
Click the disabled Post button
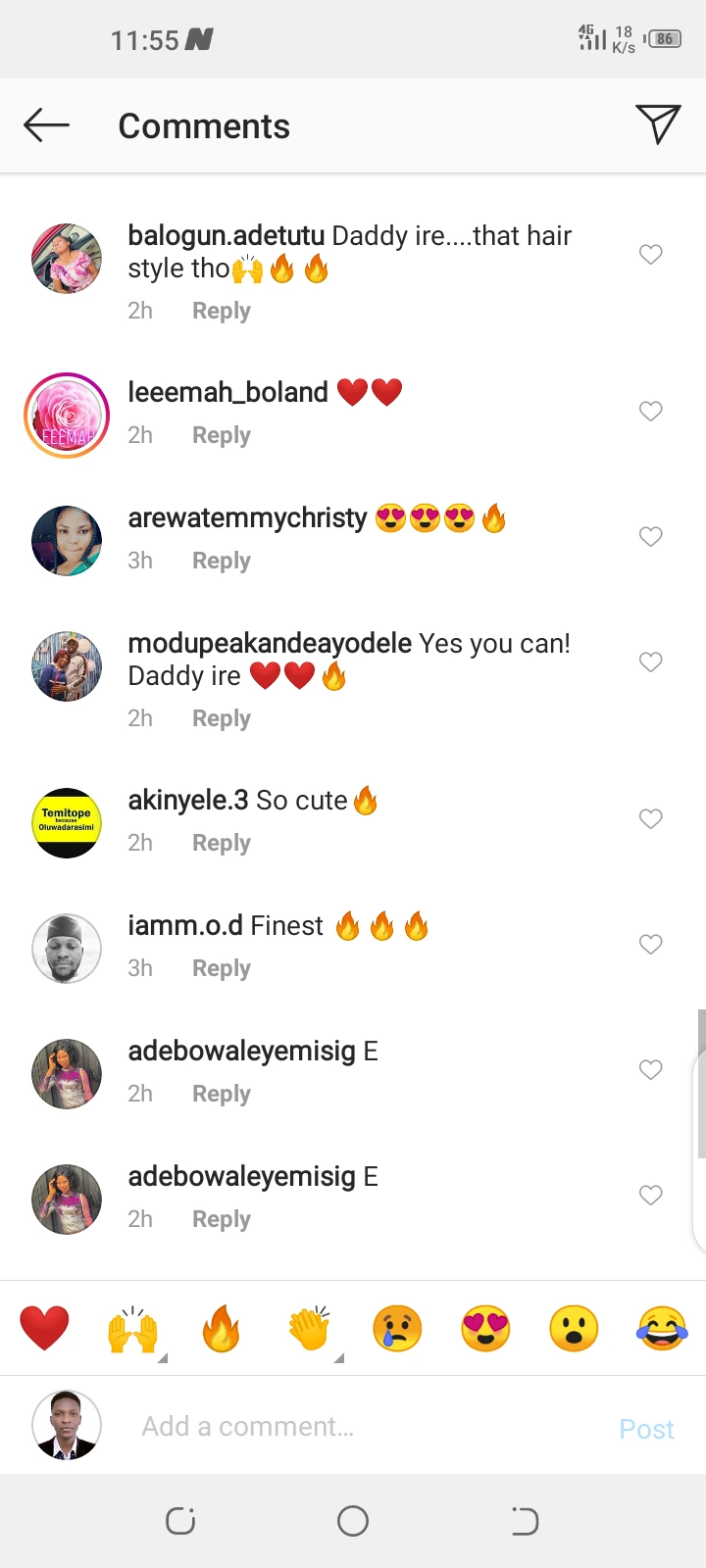click(646, 1429)
